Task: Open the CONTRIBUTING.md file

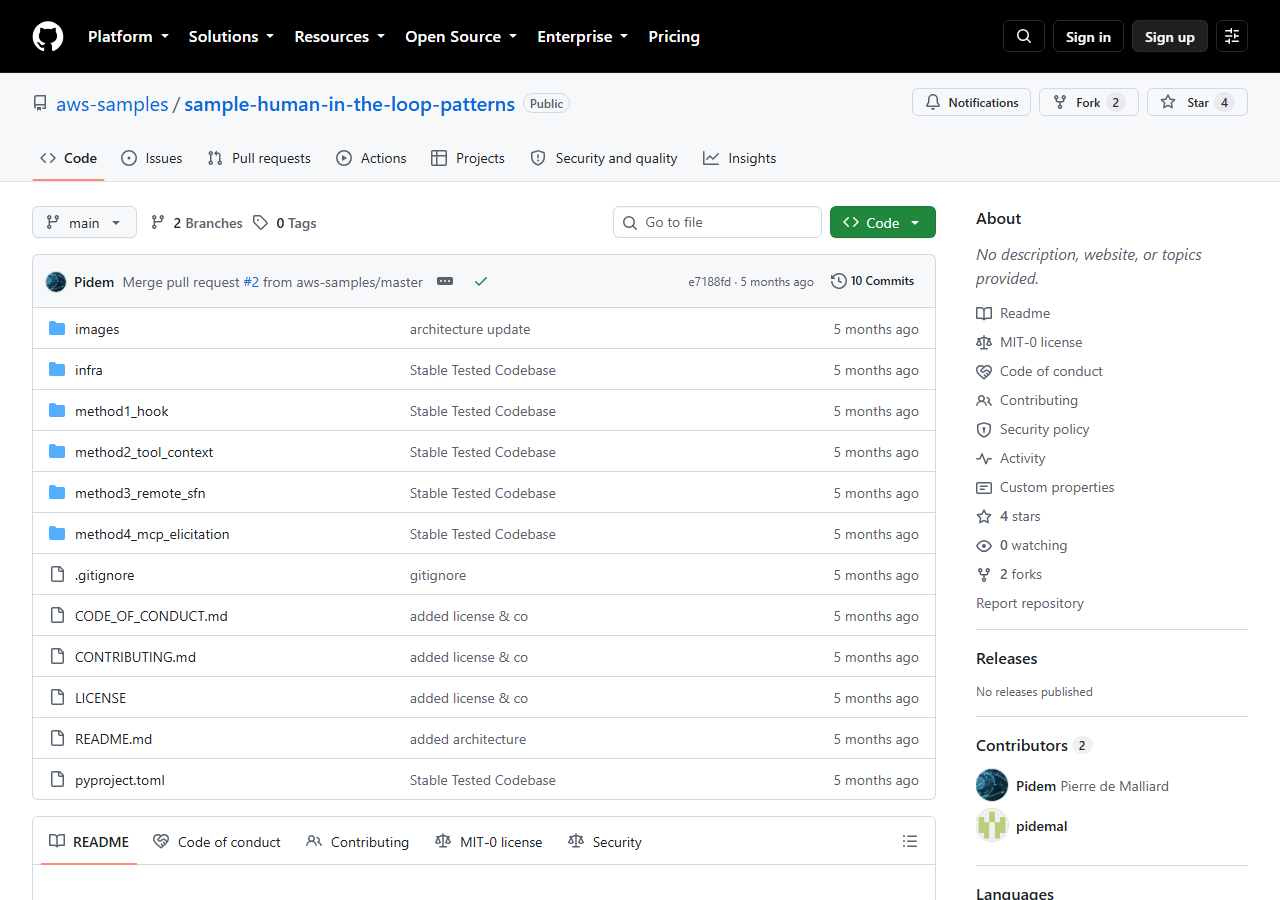Action: (135, 657)
